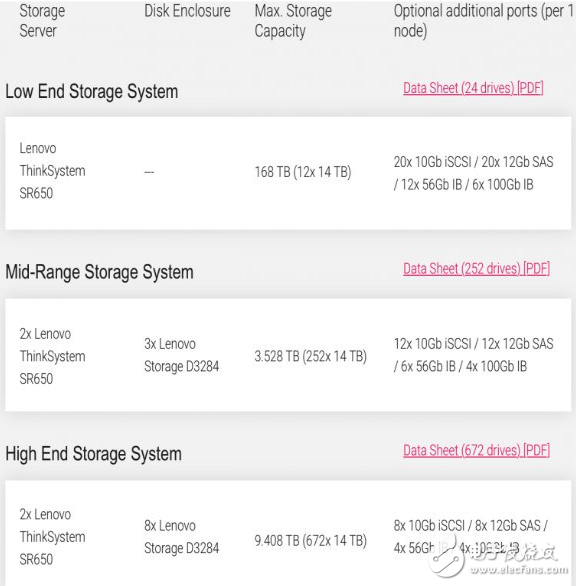Select the 3.528 TB (252x 14 TB) capacity cell
Viewport: 576px width, 586px height.
(x=311, y=356)
